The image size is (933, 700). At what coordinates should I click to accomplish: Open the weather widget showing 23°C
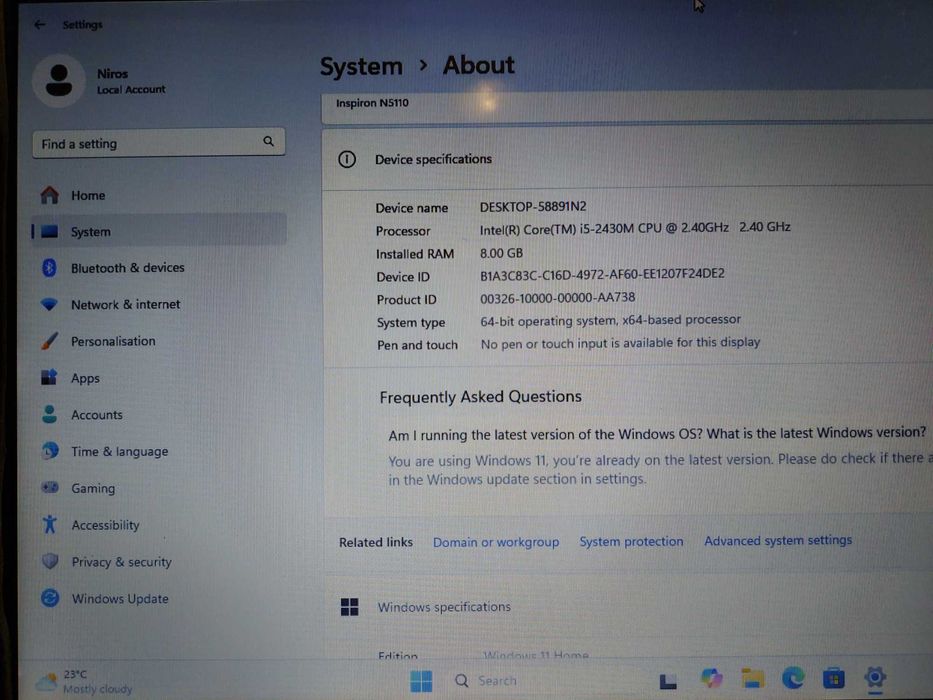tap(83, 682)
